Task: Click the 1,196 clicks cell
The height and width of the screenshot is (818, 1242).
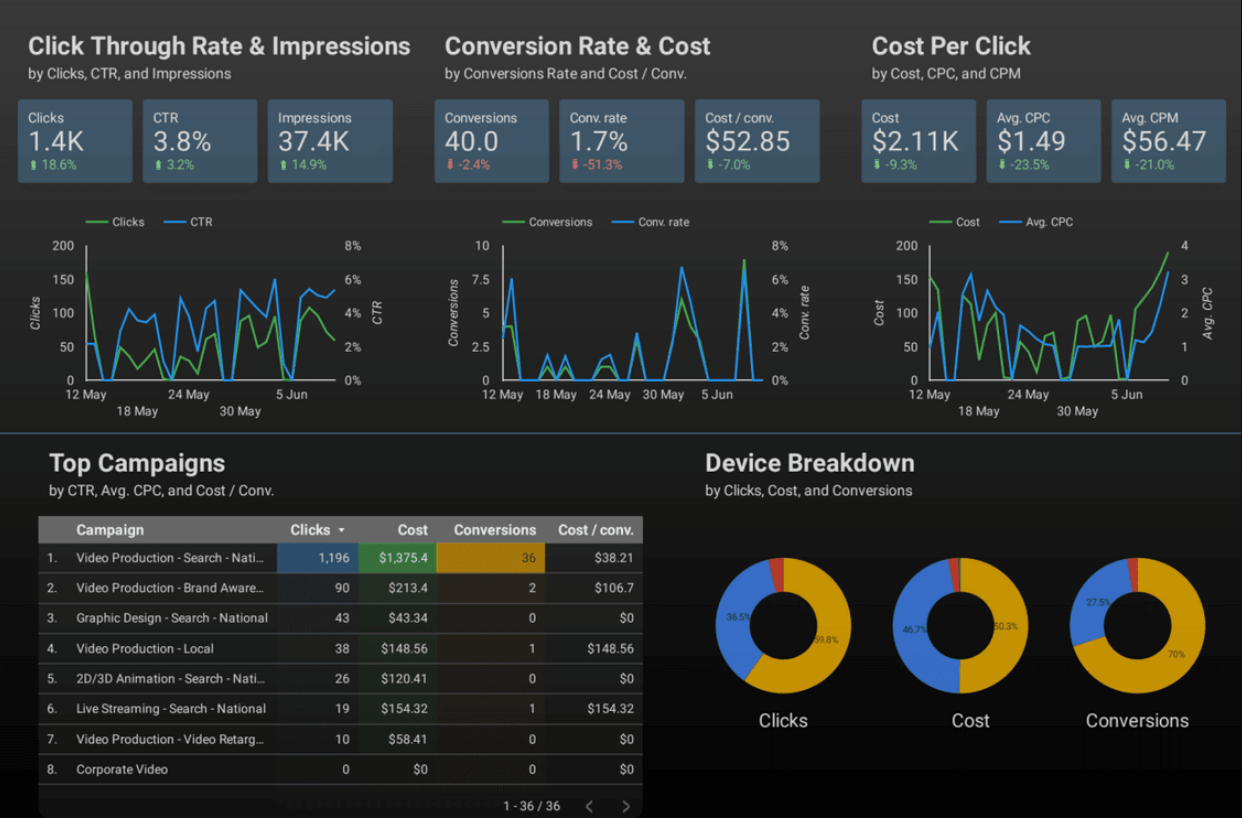Action: [316, 558]
